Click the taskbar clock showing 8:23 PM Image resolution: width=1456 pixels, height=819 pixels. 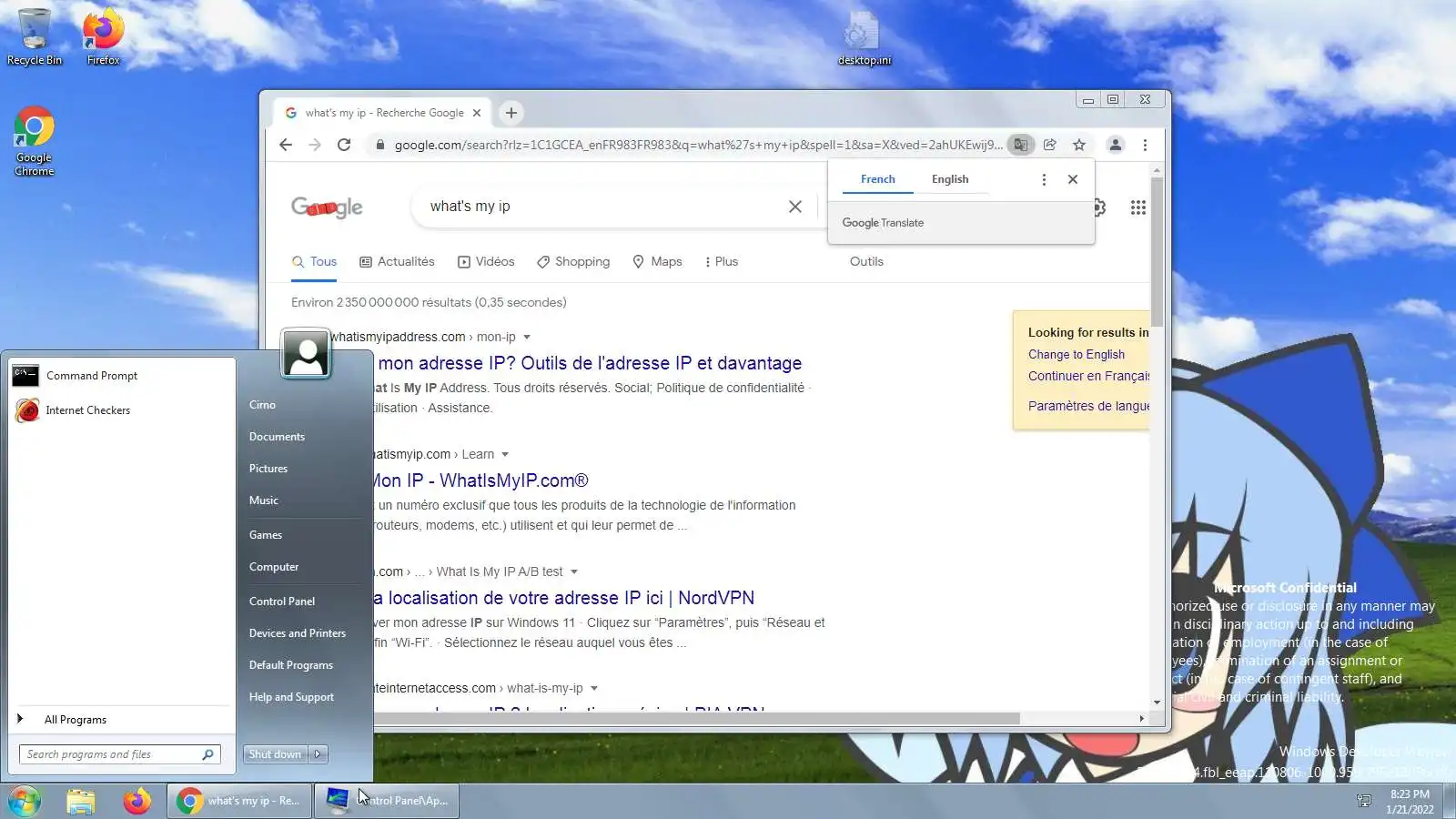point(1410,802)
